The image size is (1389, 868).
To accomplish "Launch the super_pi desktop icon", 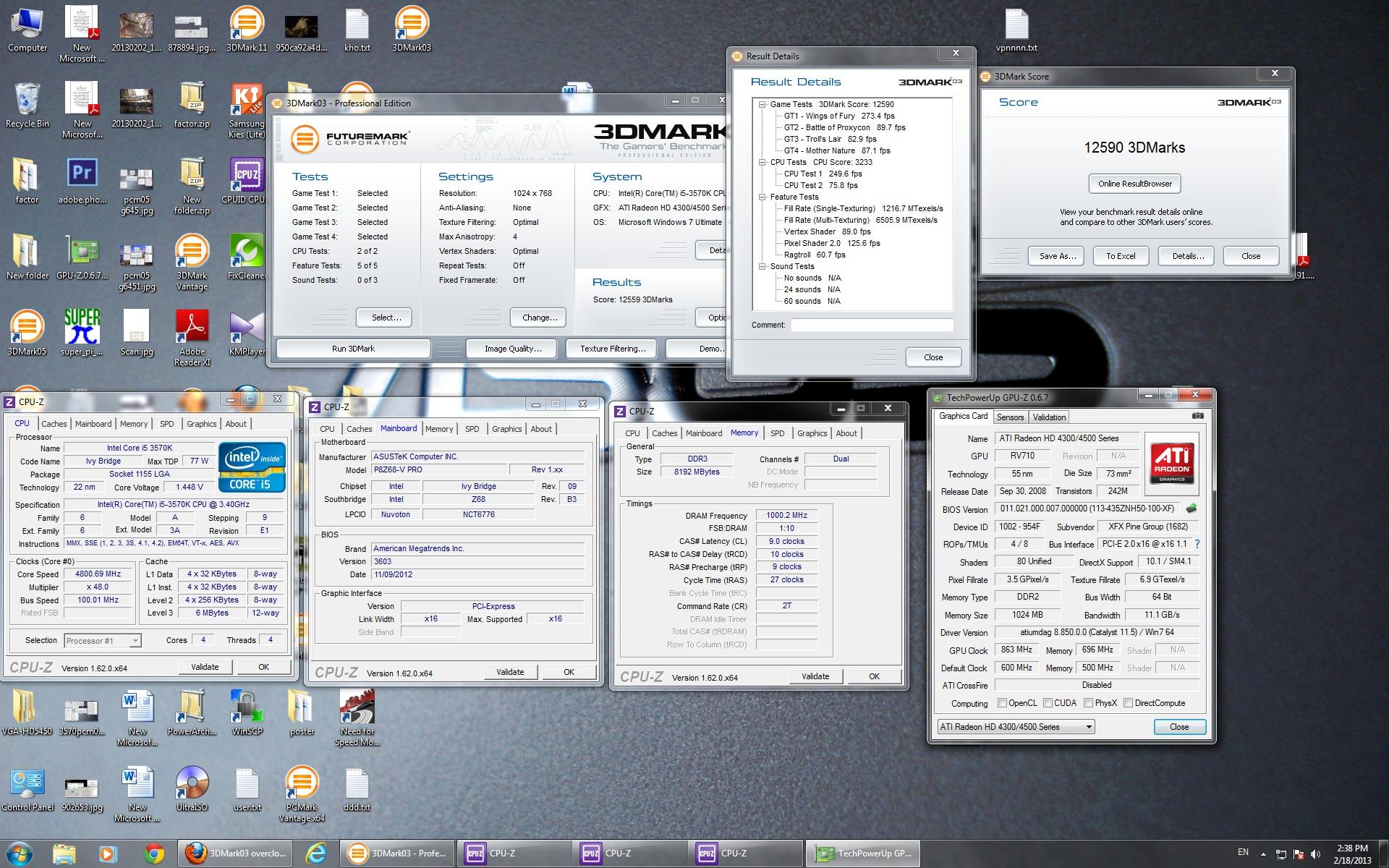I will 82,333.
